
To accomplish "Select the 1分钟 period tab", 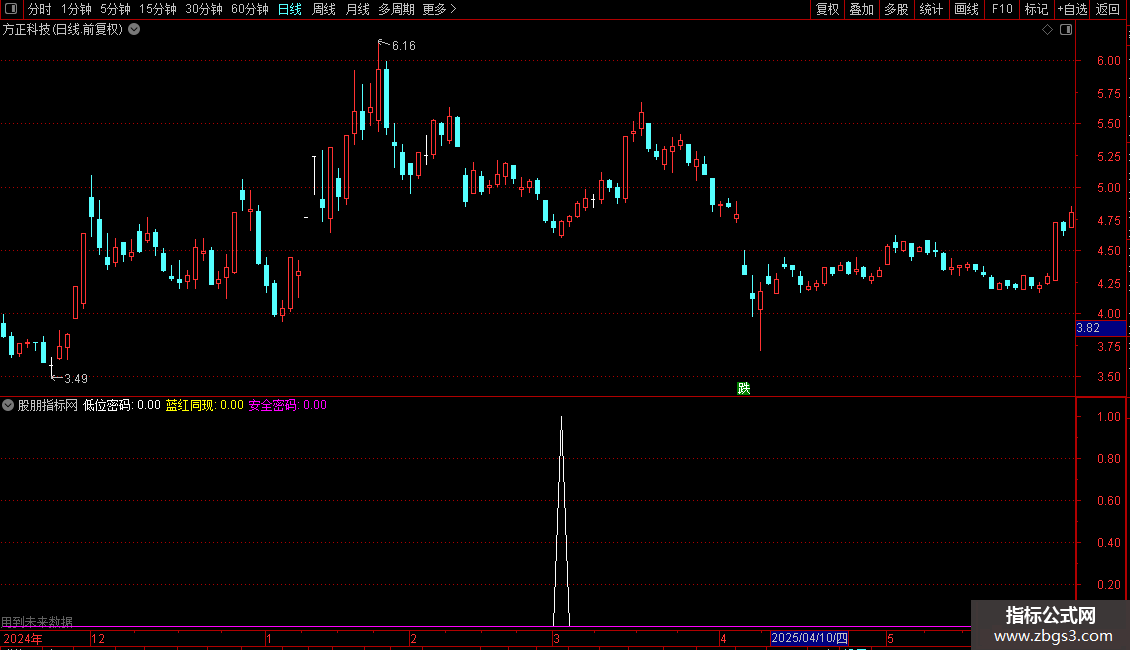I will pyautogui.click(x=76, y=9).
